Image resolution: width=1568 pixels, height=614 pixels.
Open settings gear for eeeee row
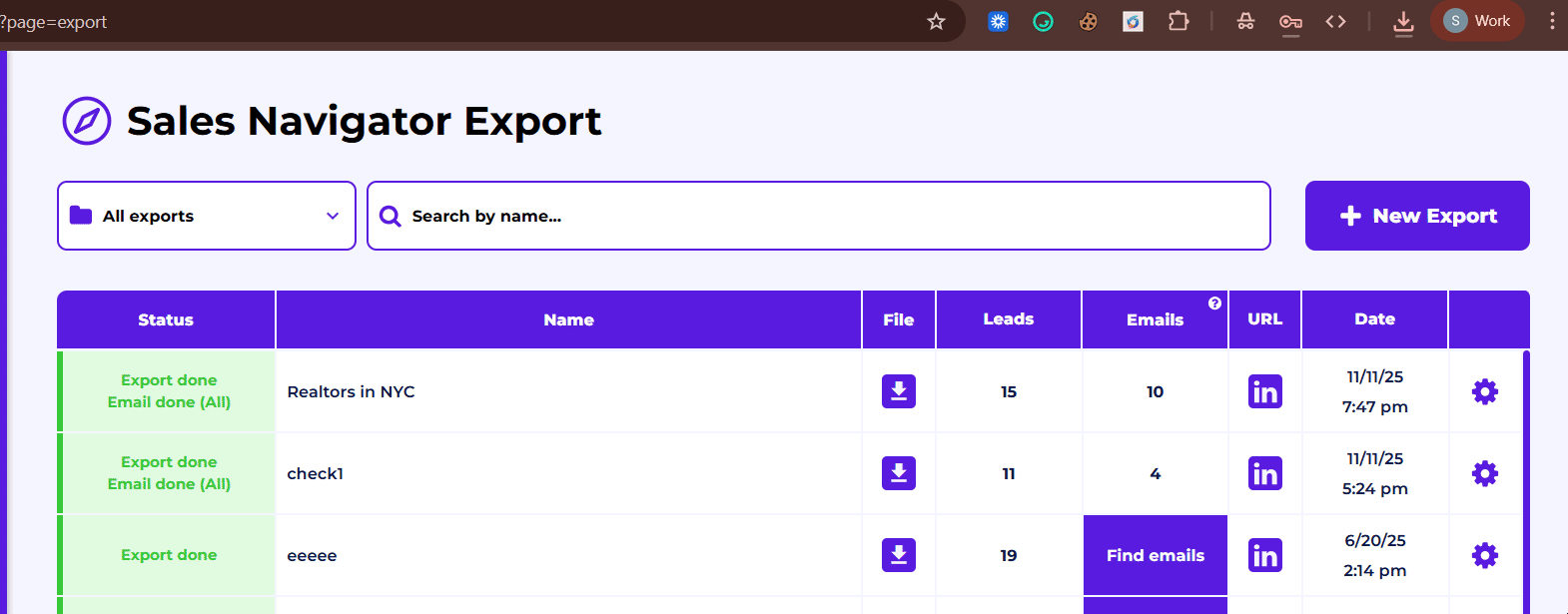(1485, 555)
